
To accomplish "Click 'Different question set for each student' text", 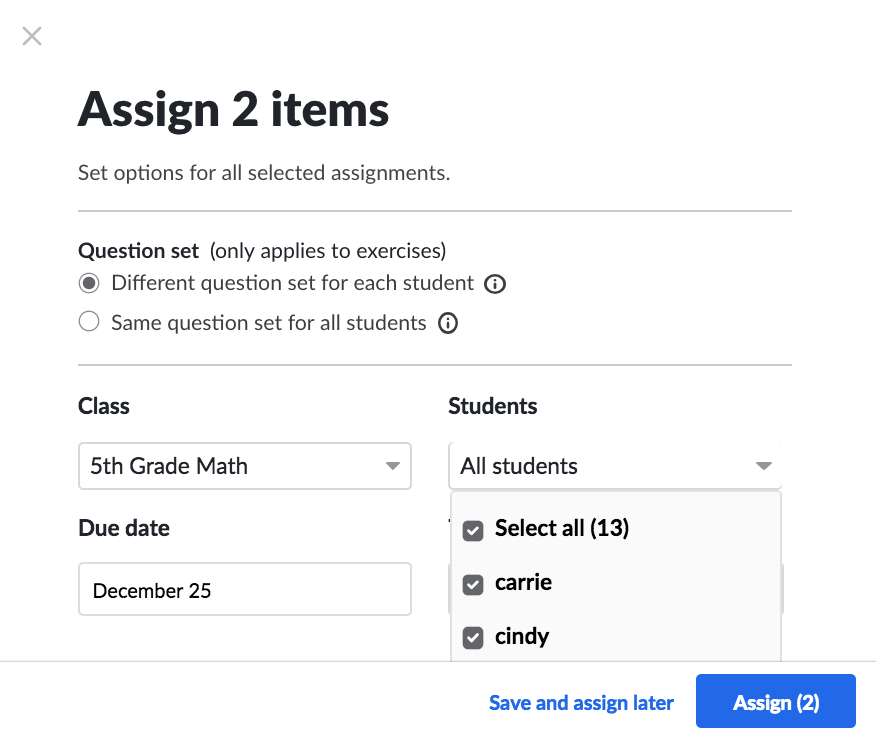I will [292, 283].
